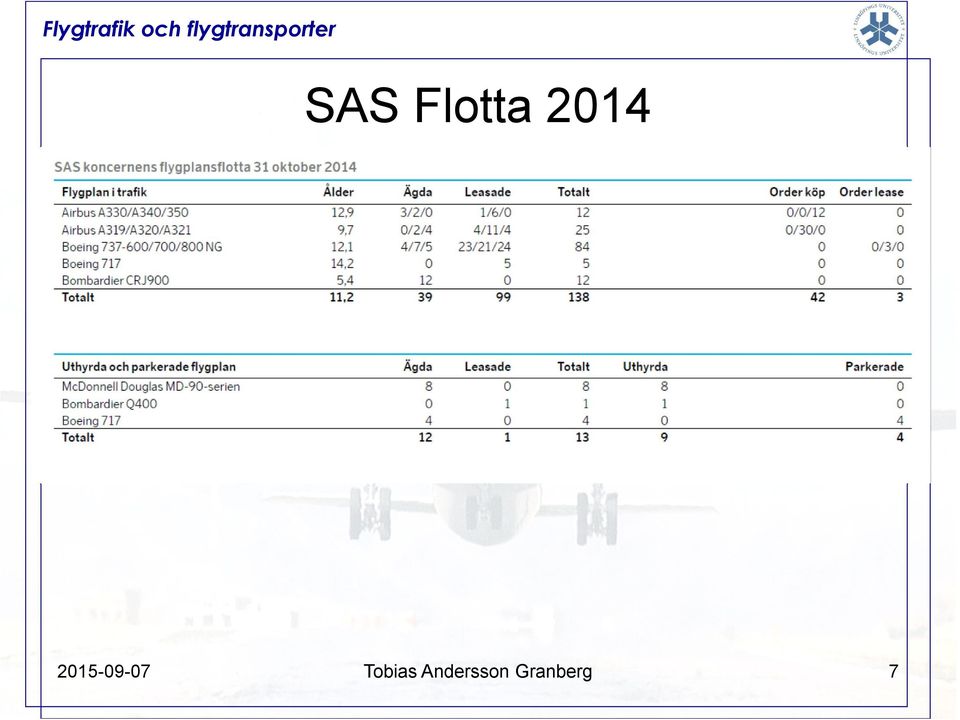Click the owned value '4/7/5'
The image size is (960, 720).
click(x=416, y=247)
